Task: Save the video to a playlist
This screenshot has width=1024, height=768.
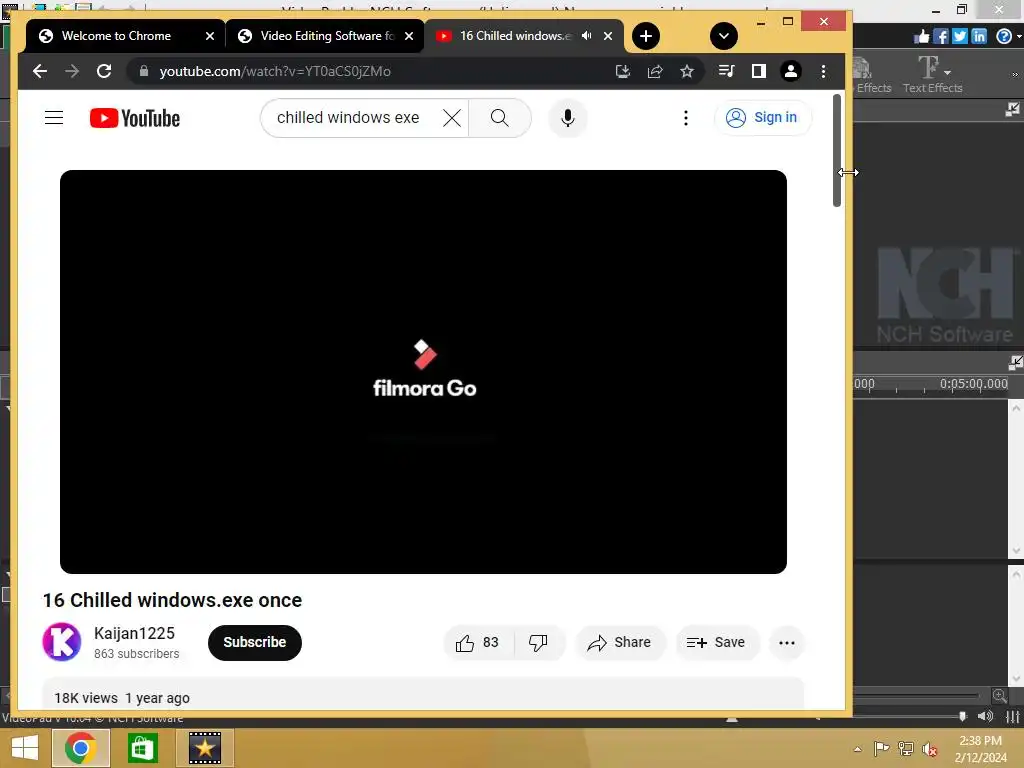Action: pos(716,643)
